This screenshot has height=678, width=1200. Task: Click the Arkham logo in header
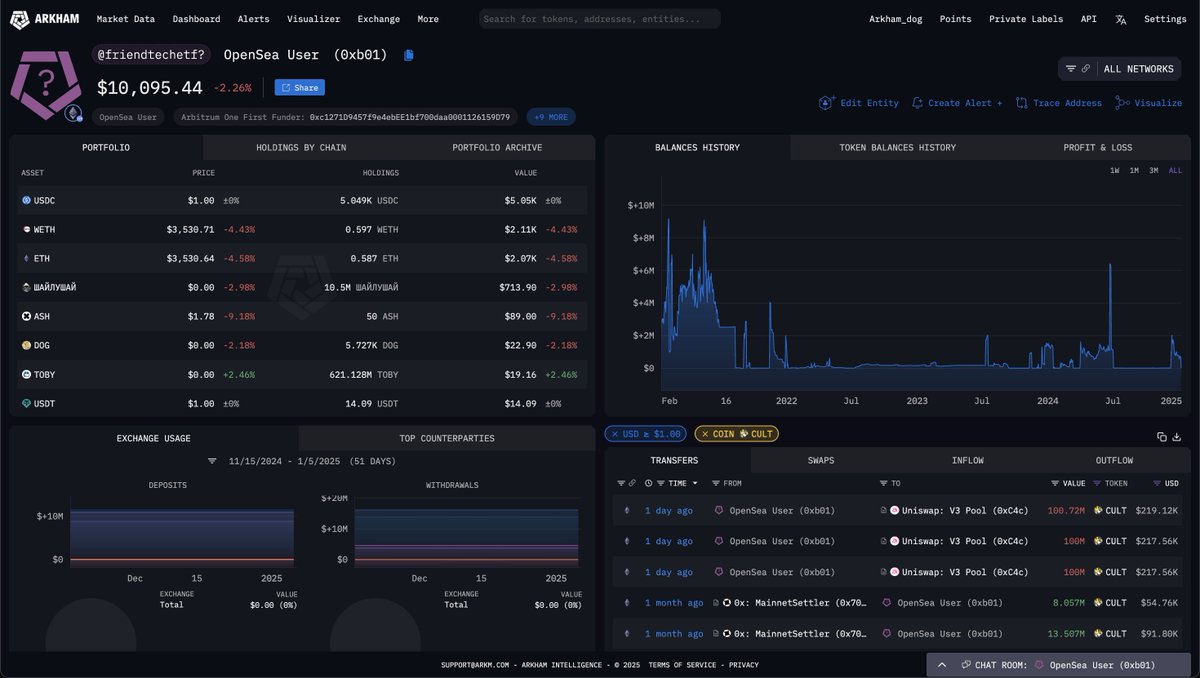coord(45,19)
